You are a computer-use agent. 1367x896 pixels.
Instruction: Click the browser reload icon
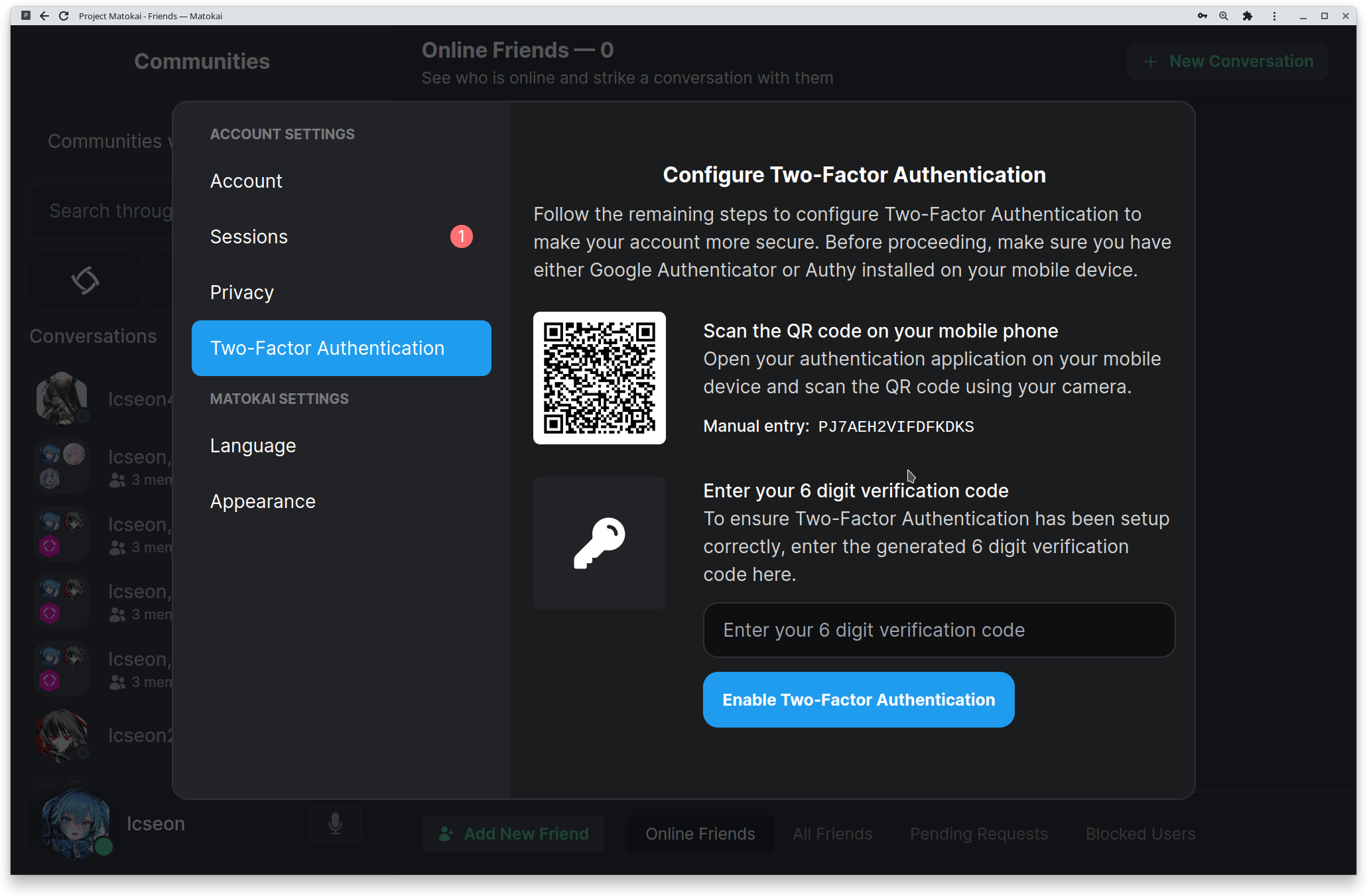pyautogui.click(x=64, y=16)
